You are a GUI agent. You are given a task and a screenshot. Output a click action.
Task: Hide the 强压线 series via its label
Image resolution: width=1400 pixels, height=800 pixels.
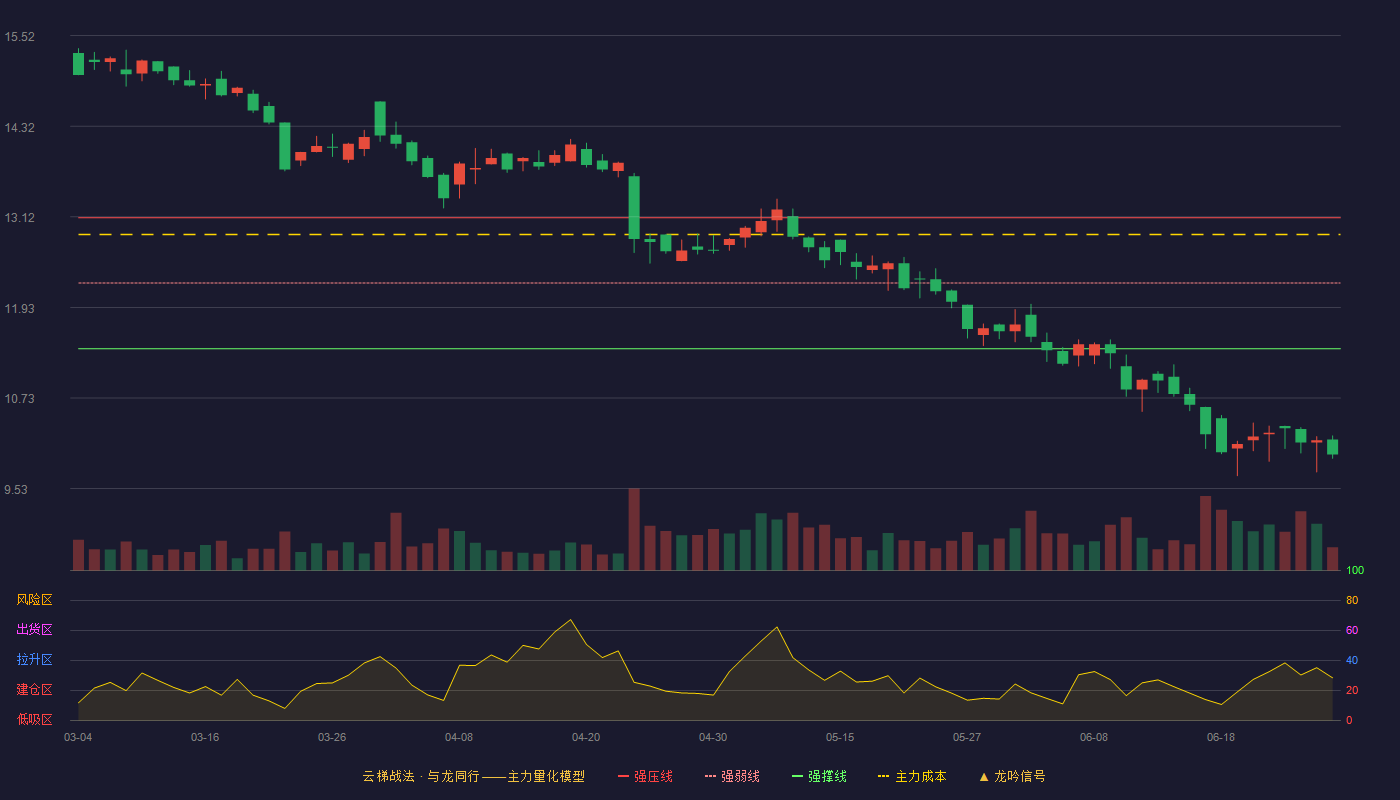(x=653, y=776)
